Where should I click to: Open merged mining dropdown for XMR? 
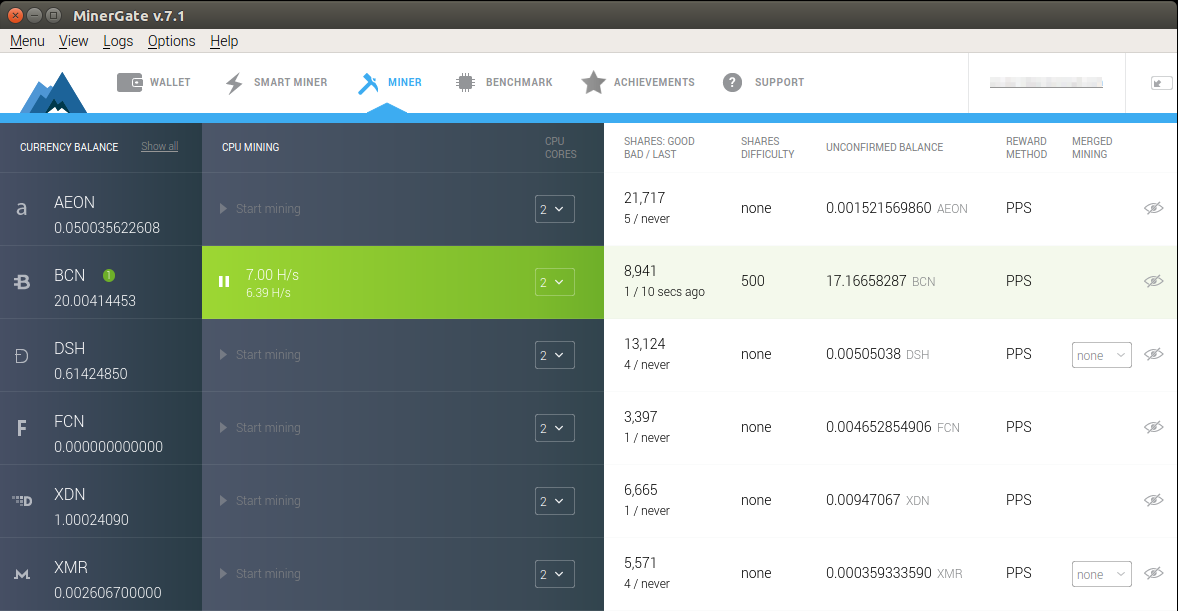(1101, 574)
